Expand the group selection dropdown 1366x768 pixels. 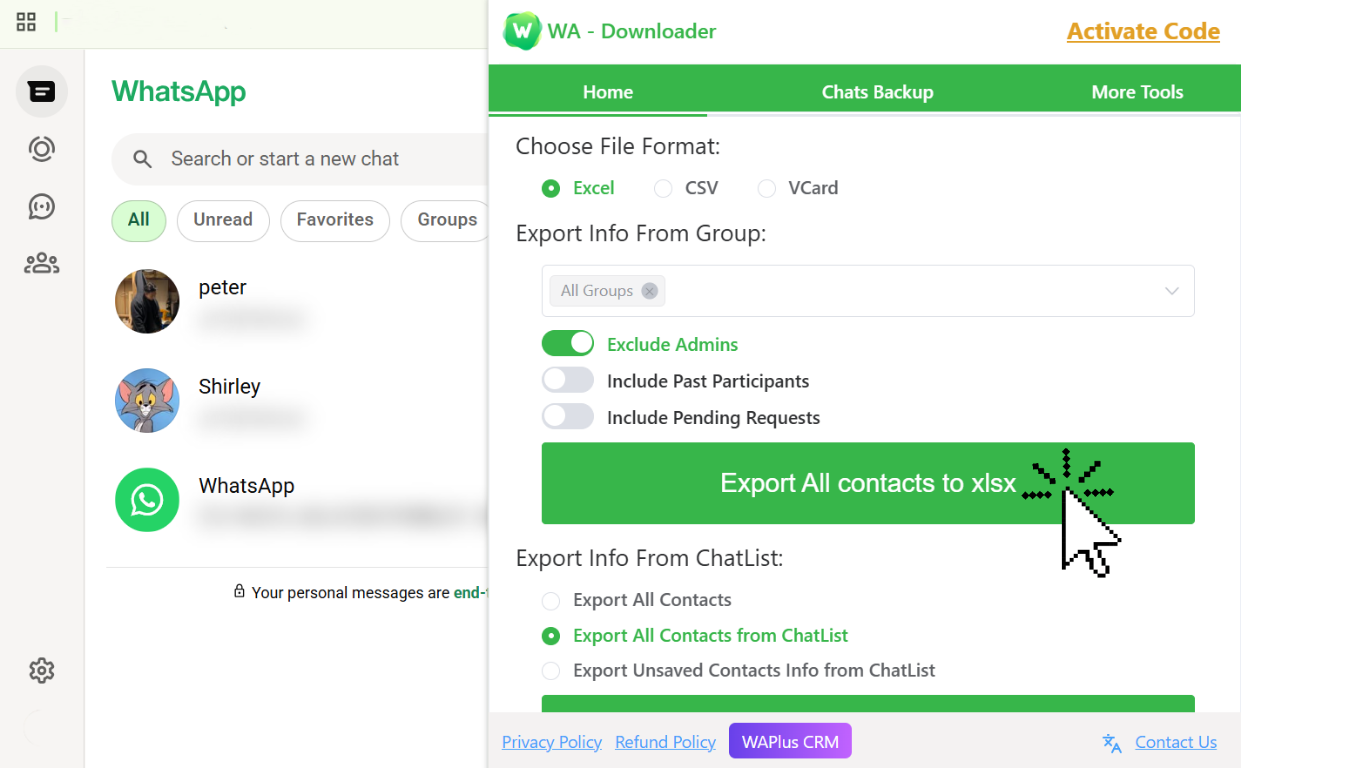pyautogui.click(x=1171, y=291)
